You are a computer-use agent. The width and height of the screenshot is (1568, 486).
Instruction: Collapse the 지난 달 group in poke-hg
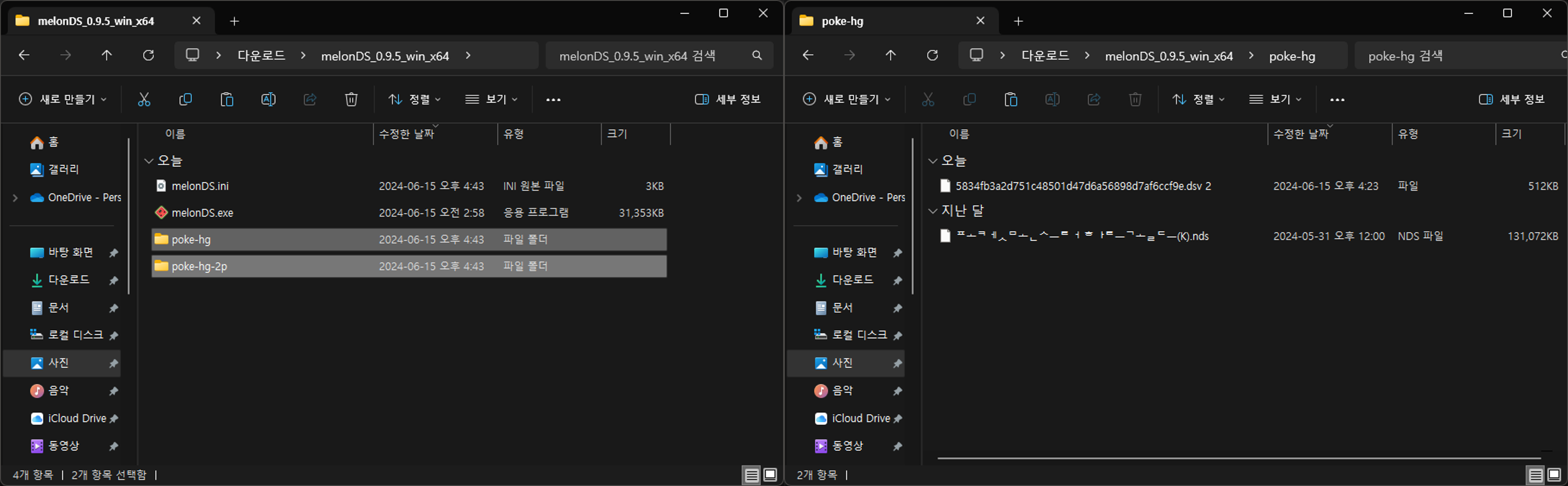pos(933,211)
